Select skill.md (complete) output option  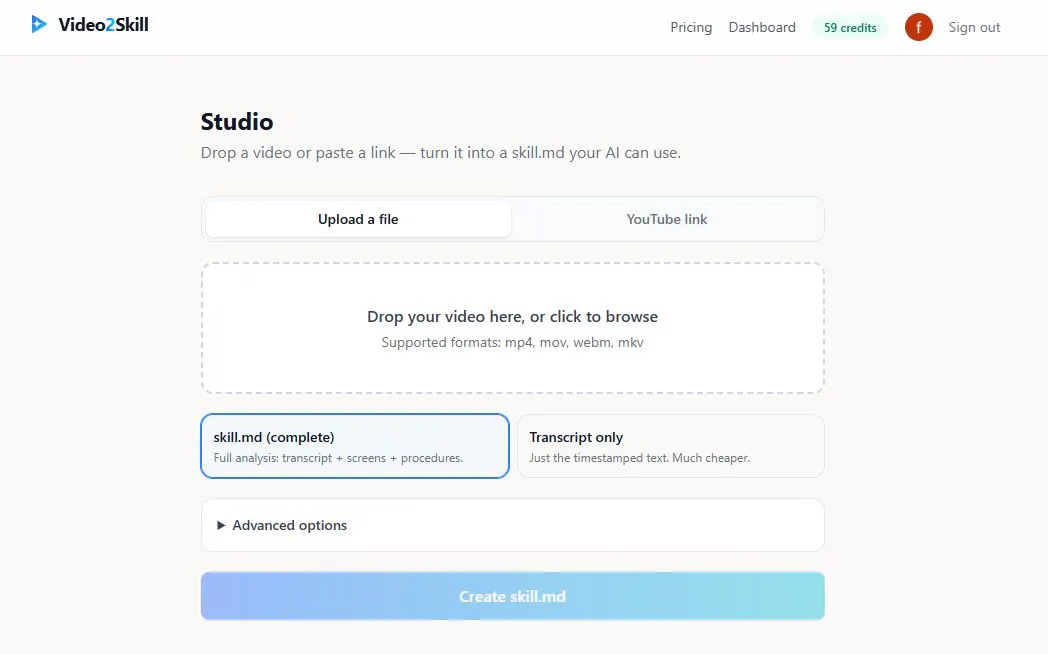click(x=355, y=446)
